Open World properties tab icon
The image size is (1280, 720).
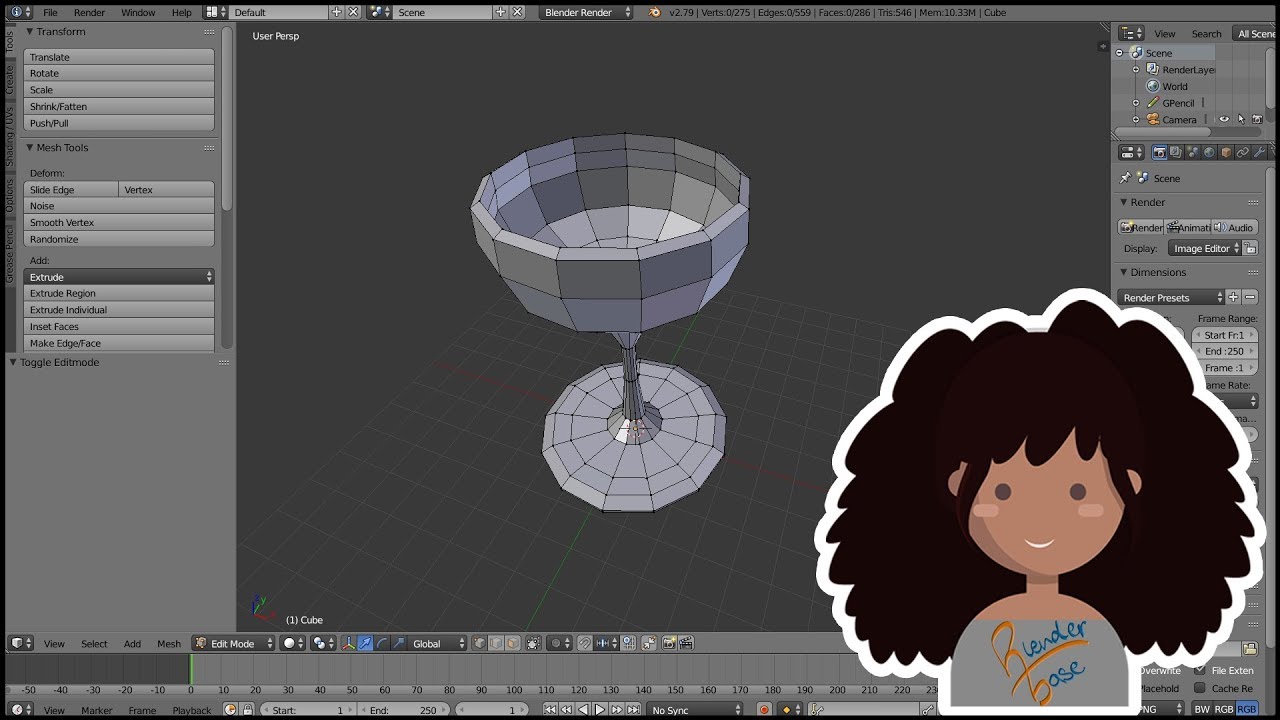pos(1209,152)
